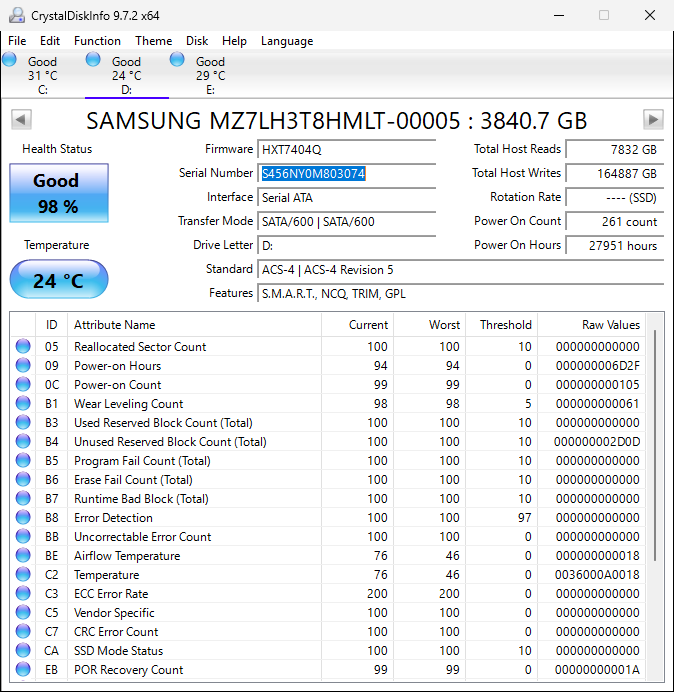Click the Error Detection threshold value 97
This screenshot has width=674, height=692.
pyautogui.click(x=524, y=518)
